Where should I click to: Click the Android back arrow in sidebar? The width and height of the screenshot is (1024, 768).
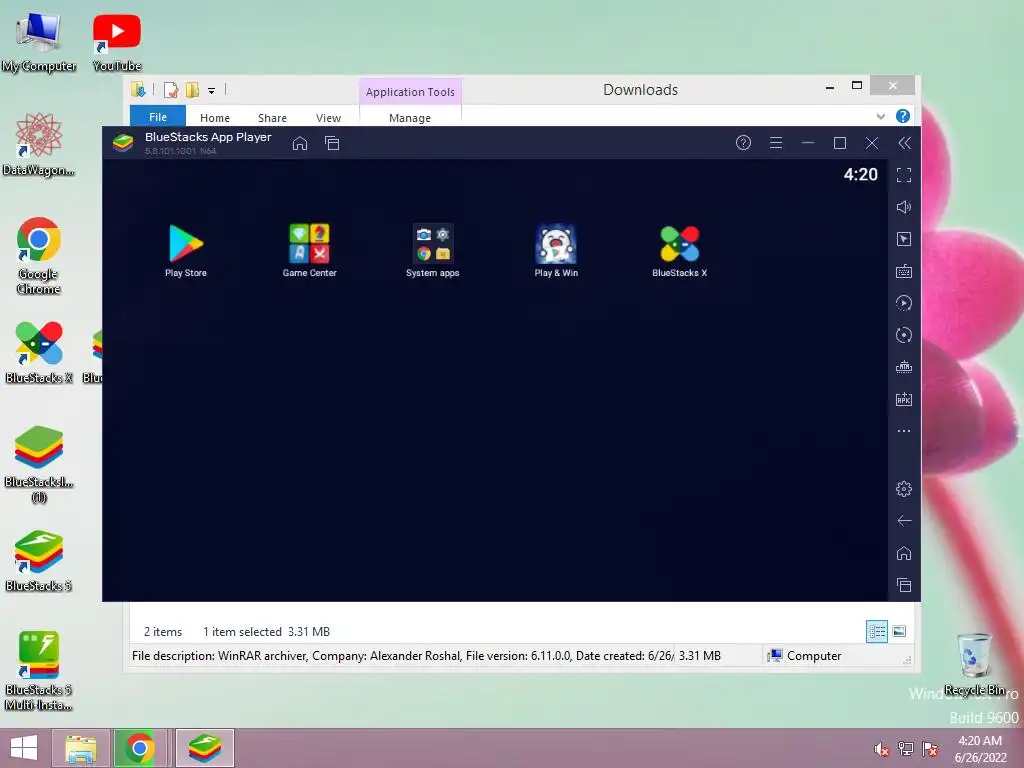(x=904, y=520)
